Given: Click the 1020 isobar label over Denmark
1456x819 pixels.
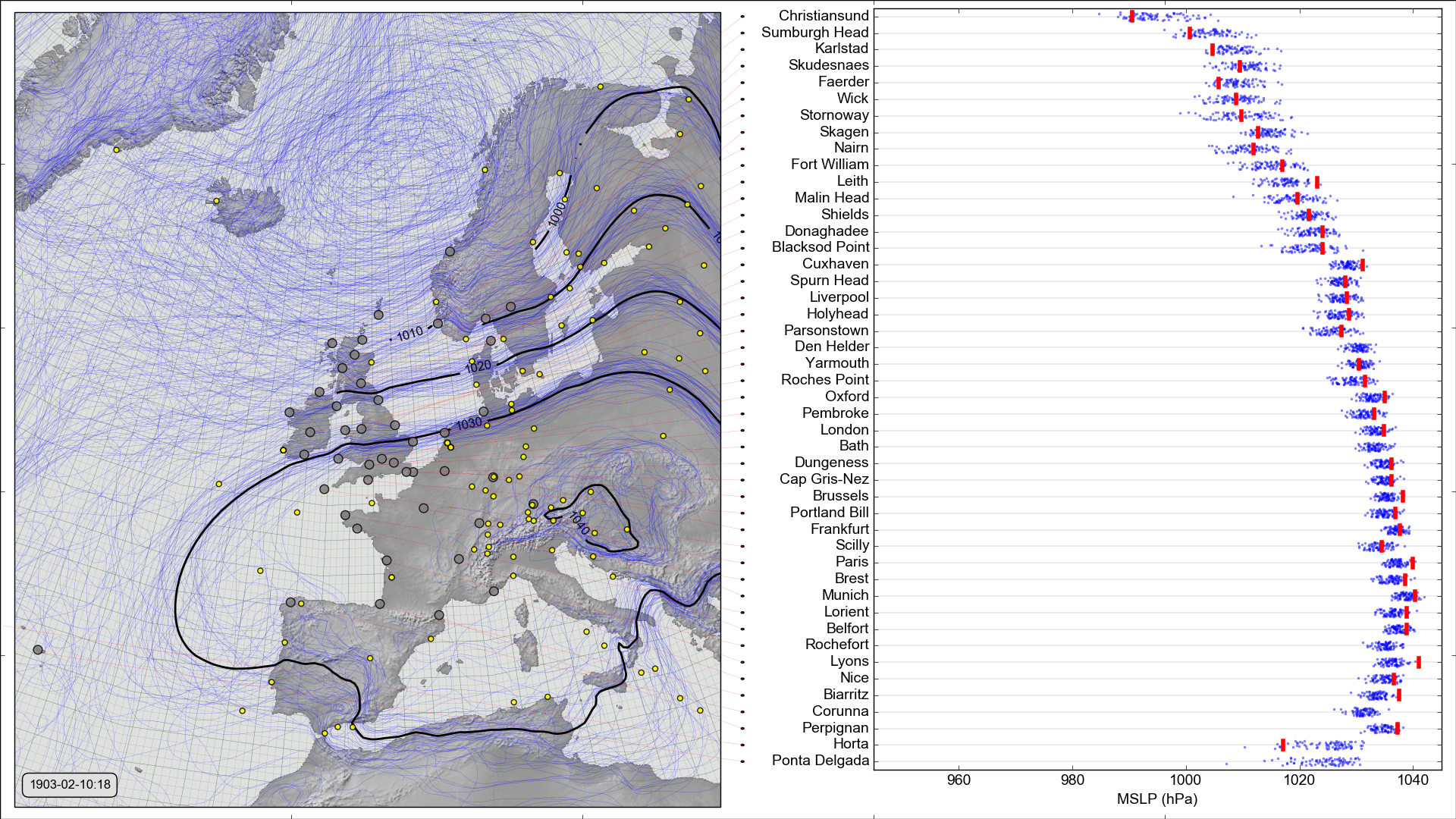Looking at the screenshot, I should point(478,367).
